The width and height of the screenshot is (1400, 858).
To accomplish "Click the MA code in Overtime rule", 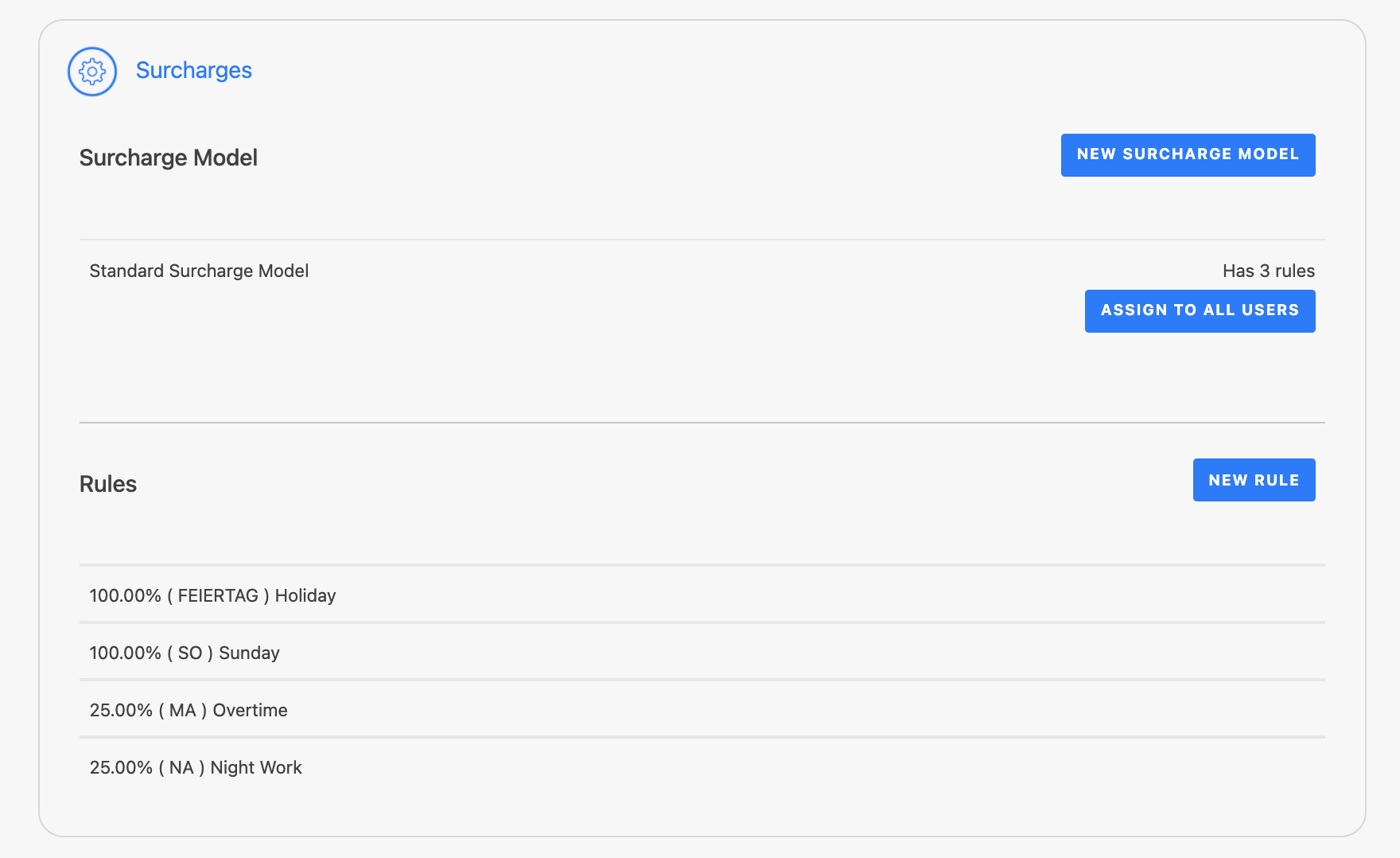I will coord(182,711).
